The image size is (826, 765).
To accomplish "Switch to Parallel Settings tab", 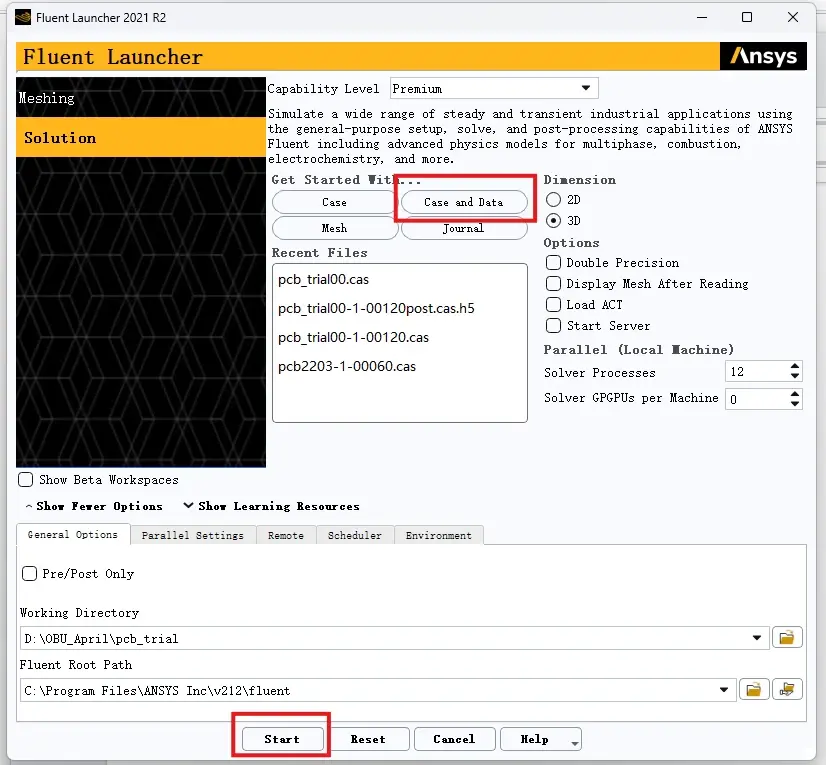I will pos(193,535).
